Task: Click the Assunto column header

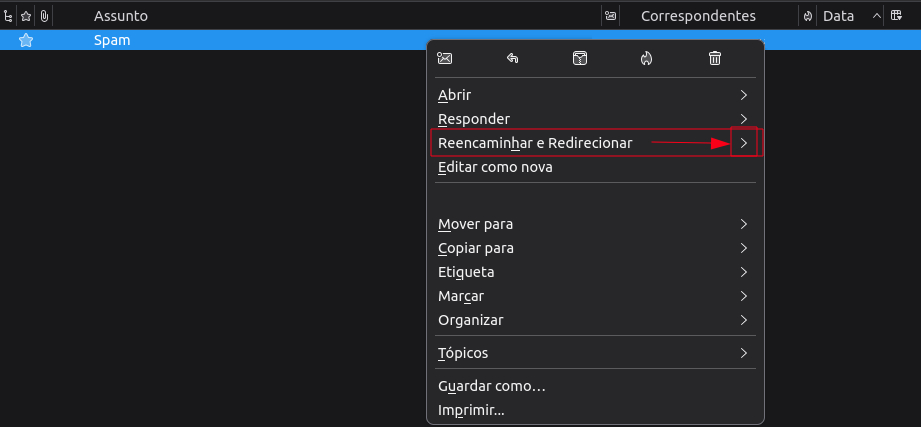Action: [121, 16]
